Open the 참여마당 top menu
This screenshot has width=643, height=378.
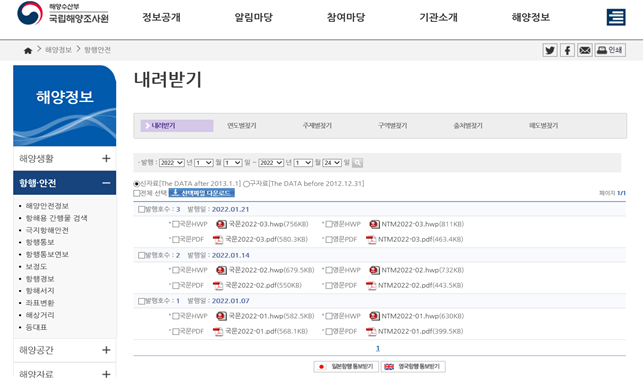pyautogui.click(x=346, y=17)
